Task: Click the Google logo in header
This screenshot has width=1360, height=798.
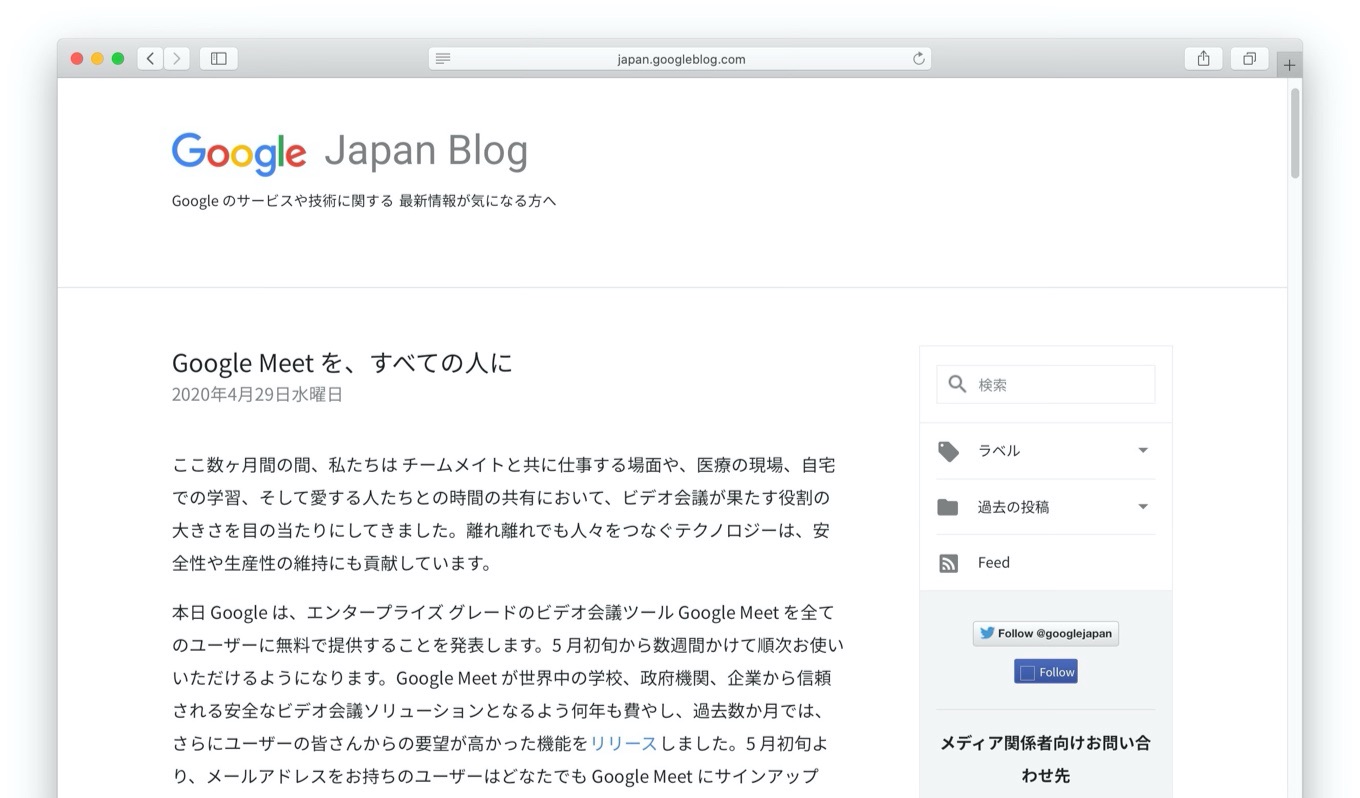Action: click(x=239, y=153)
